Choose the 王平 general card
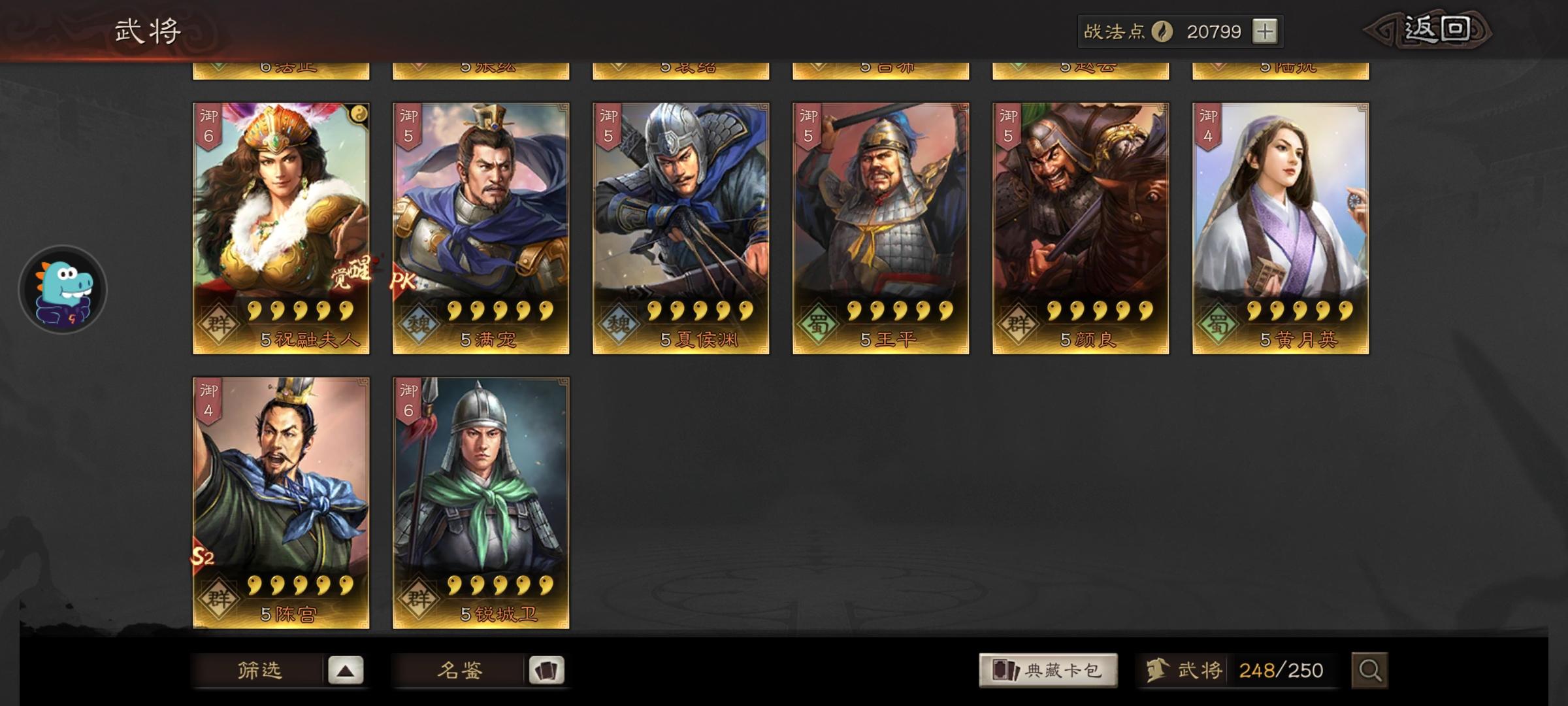 [881, 229]
